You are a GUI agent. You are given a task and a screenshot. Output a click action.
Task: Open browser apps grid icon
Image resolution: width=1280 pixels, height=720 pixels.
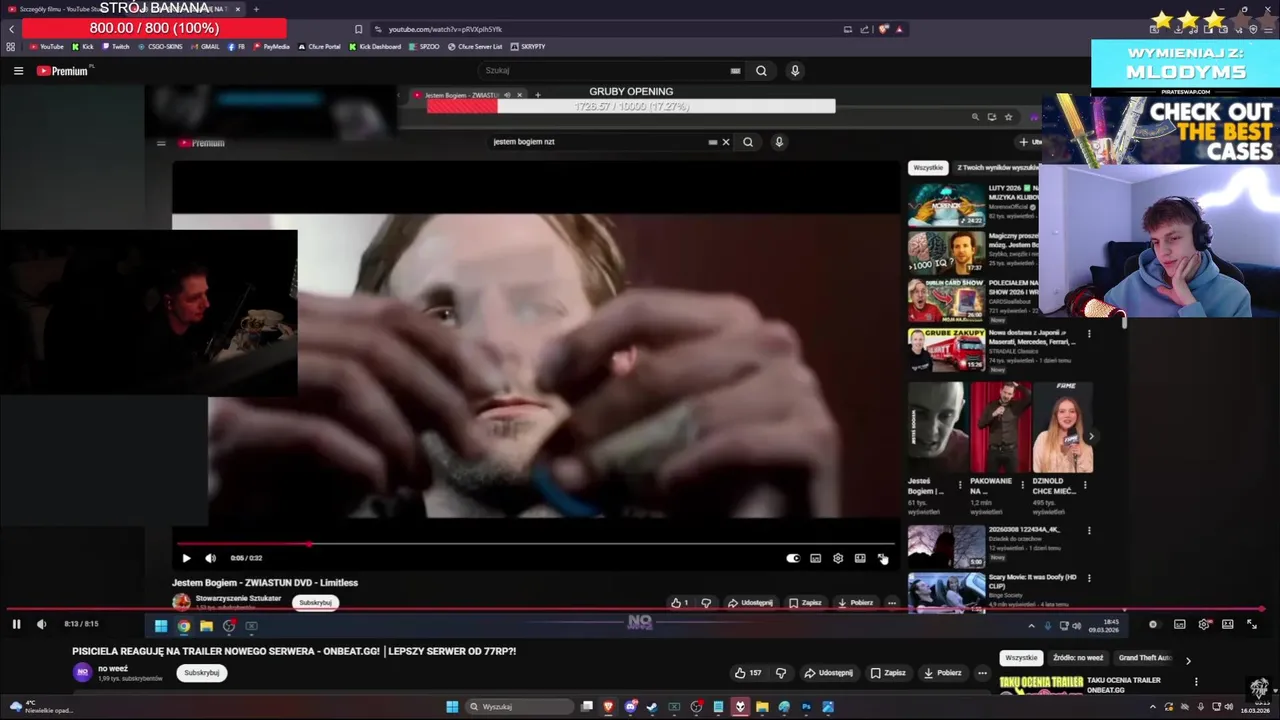coord(11,46)
